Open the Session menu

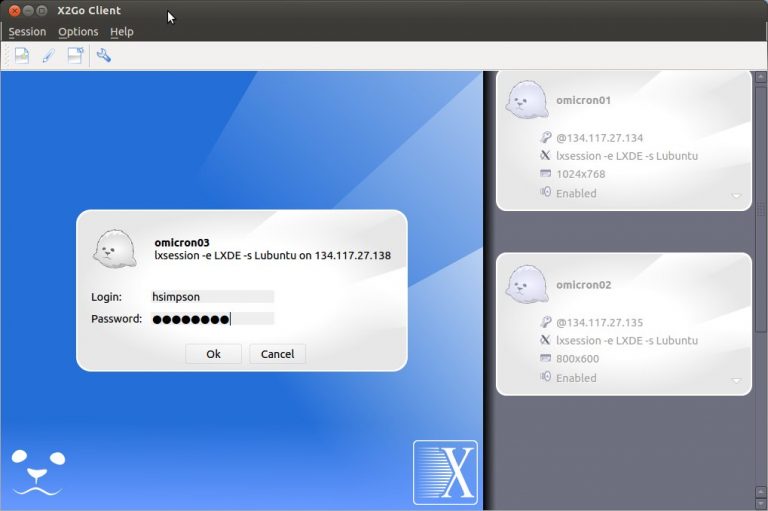click(x=27, y=32)
